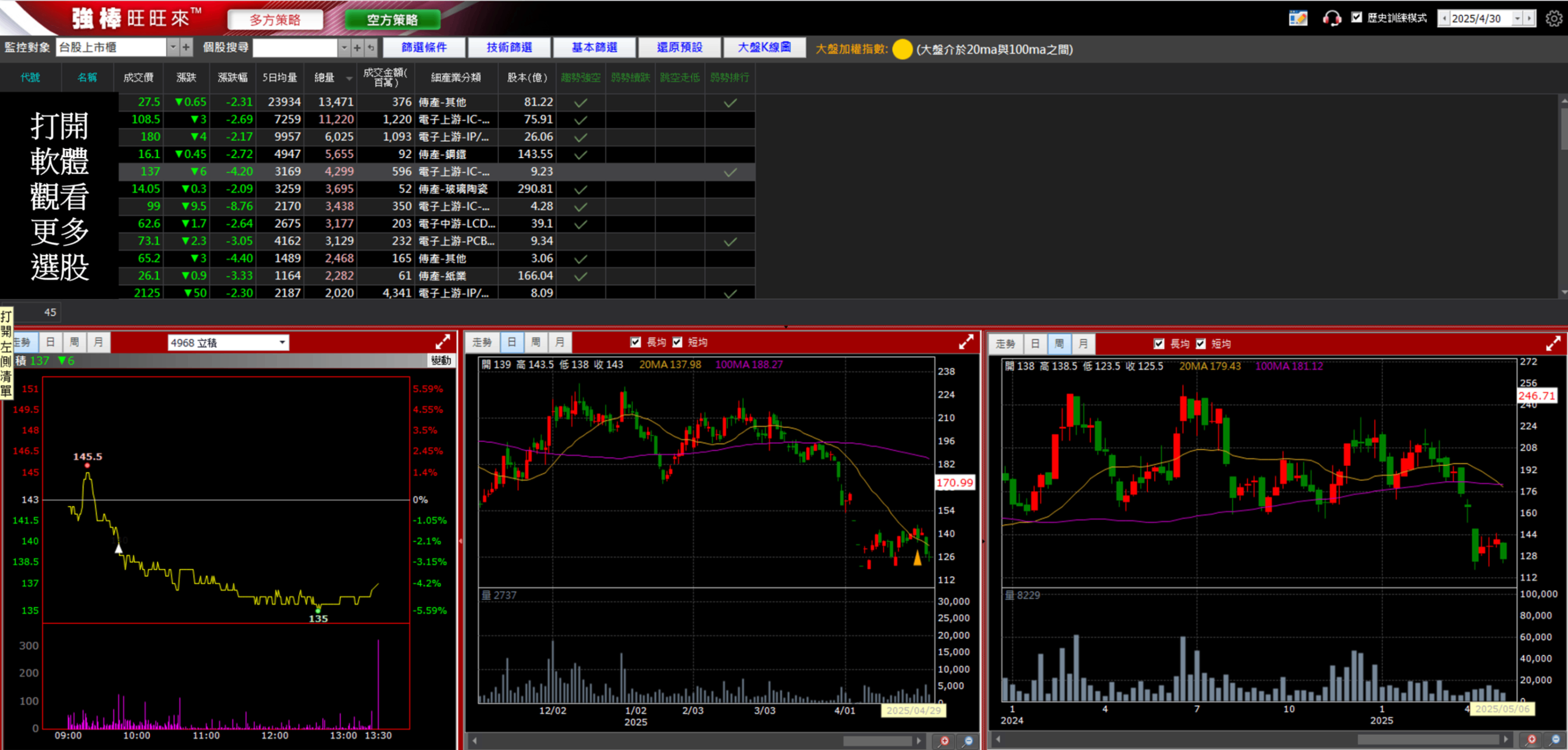Click the 變動 button on intraday panel
Viewport: 1568px width, 750px height.
(x=440, y=360)
